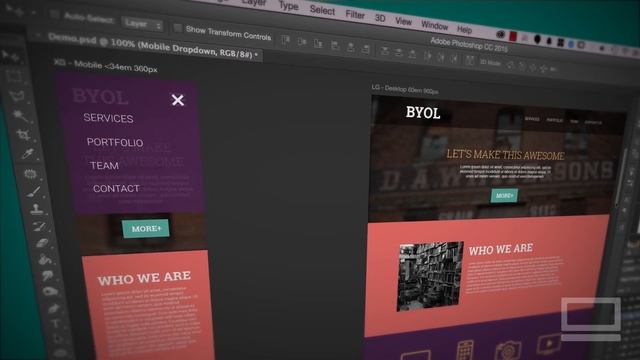This screenshot has height=360, width=640.
Task: Click WHO WE ARE heading in desktop artboard
Action: point(500,249)
